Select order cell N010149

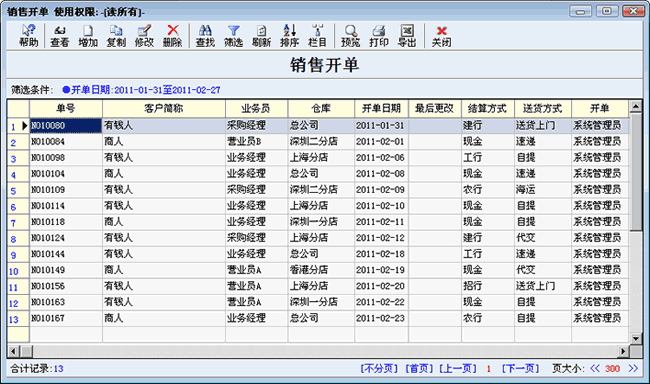click(x=66, y=270)
